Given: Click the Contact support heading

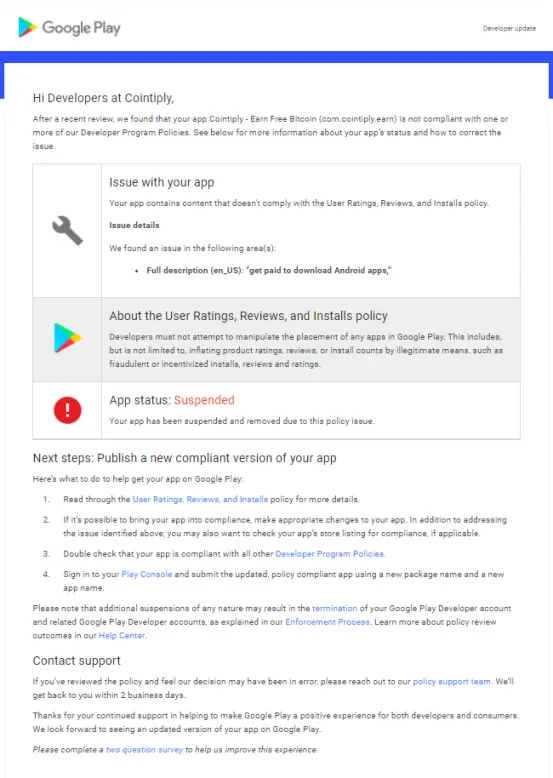Looking at the screenshot, I should [x=77, y=661].
